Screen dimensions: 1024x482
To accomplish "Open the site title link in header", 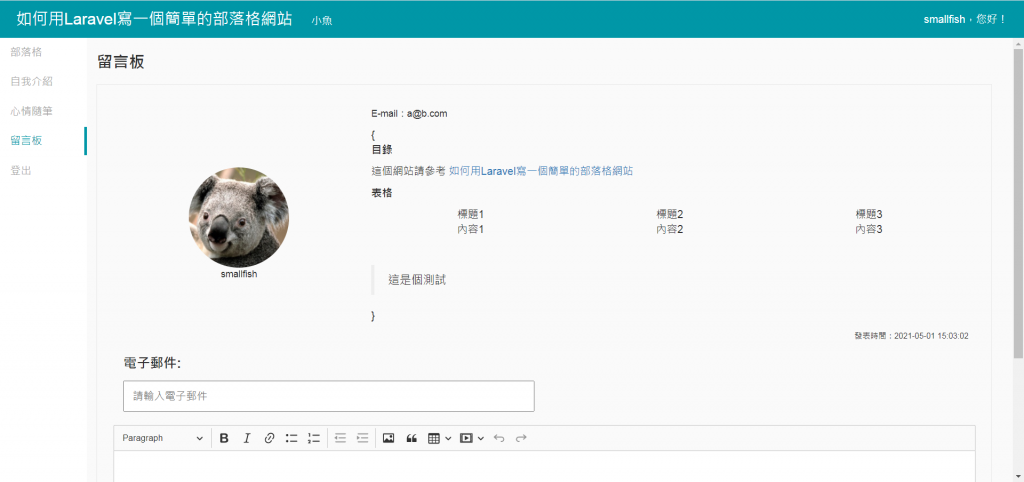I will pos(154,18).
